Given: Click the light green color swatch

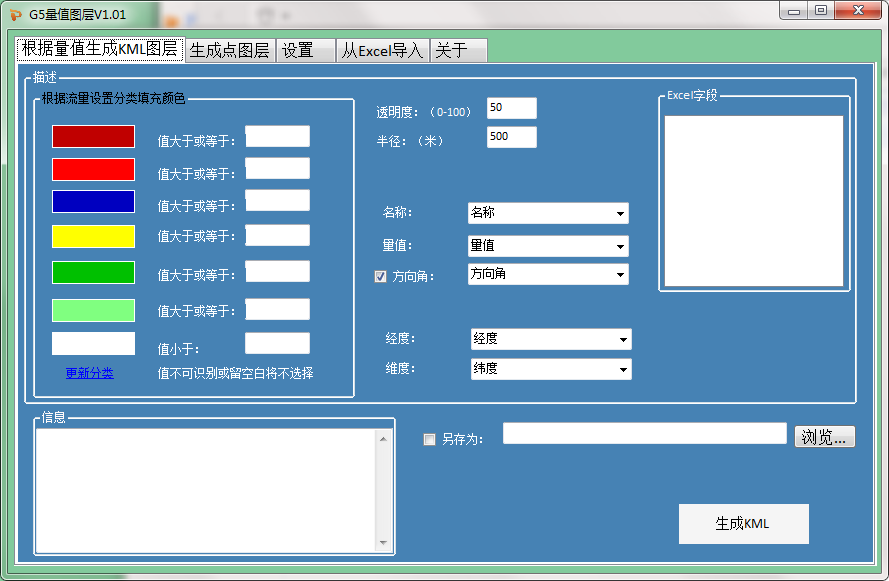Looking at the screenshot, I should pos(93,310).
